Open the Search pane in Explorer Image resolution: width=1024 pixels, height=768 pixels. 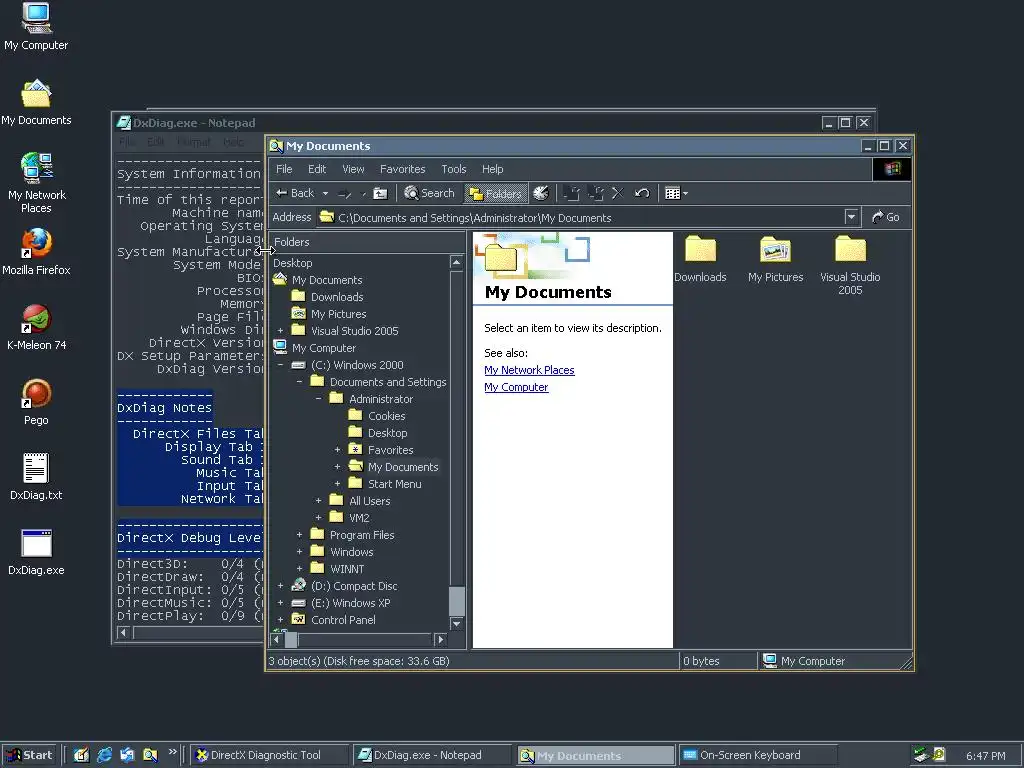pyautogui.click(x=429, y=193)
